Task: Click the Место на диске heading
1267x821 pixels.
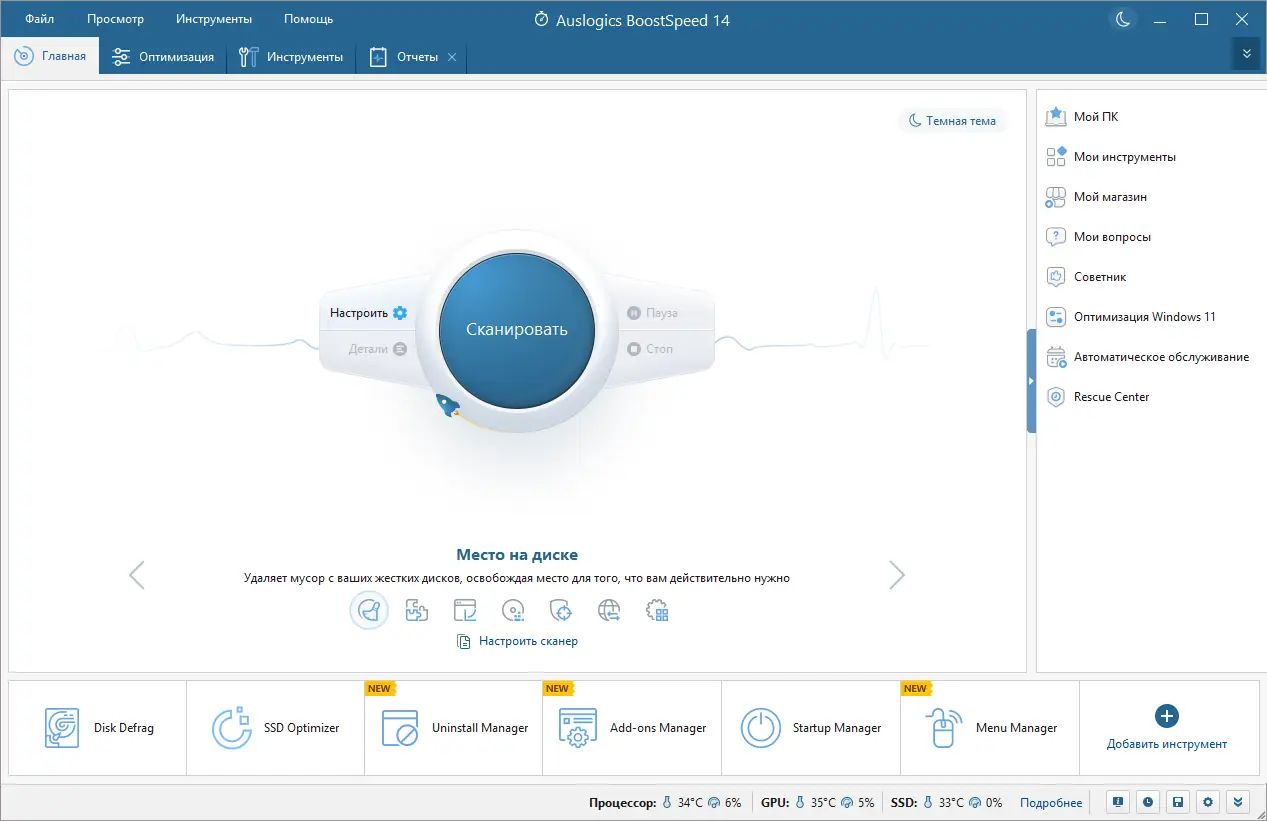Action: click(x=517, y=554)
